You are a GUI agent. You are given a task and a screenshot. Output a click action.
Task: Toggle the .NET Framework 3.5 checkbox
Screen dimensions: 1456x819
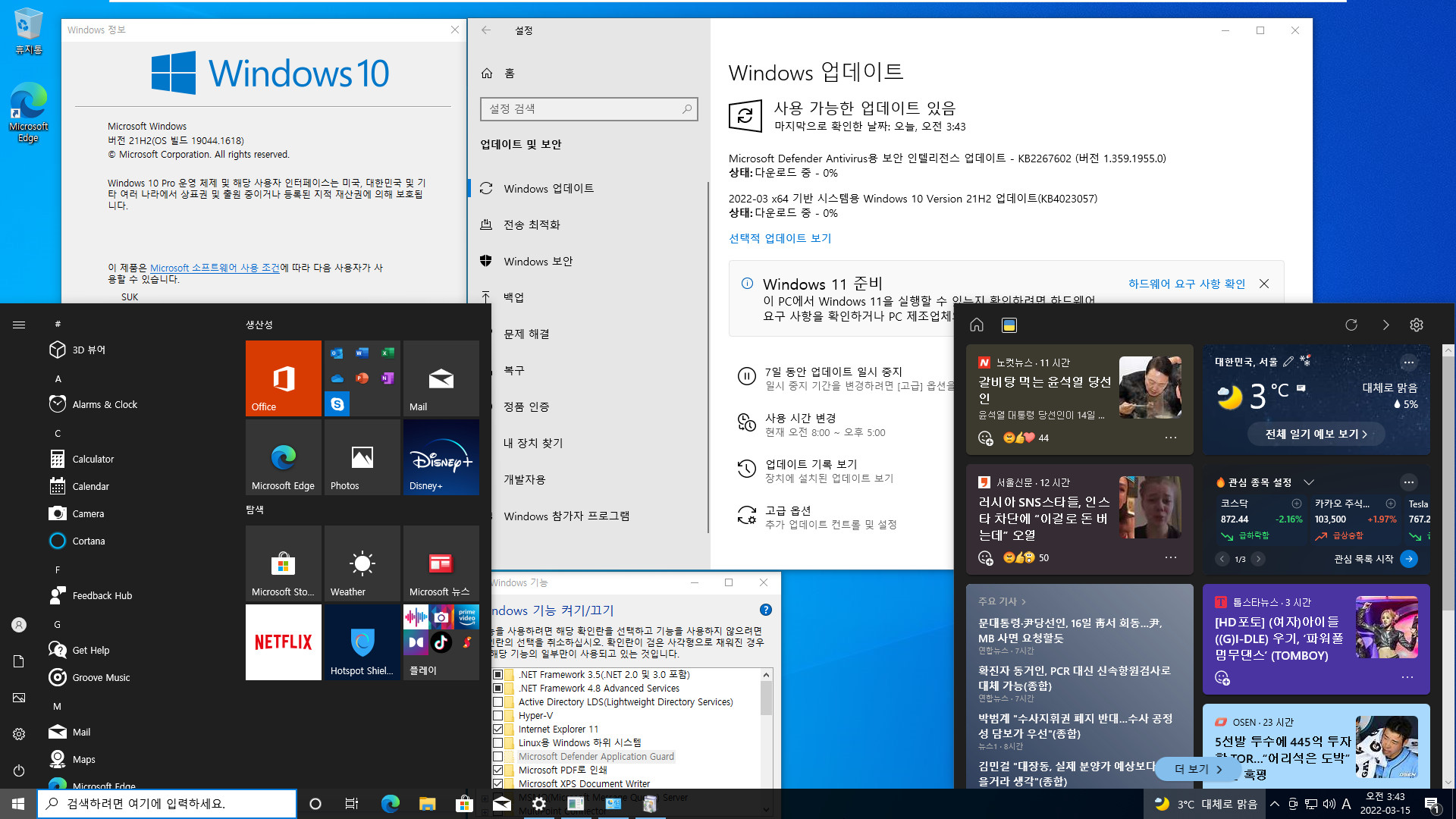[498, 674]
